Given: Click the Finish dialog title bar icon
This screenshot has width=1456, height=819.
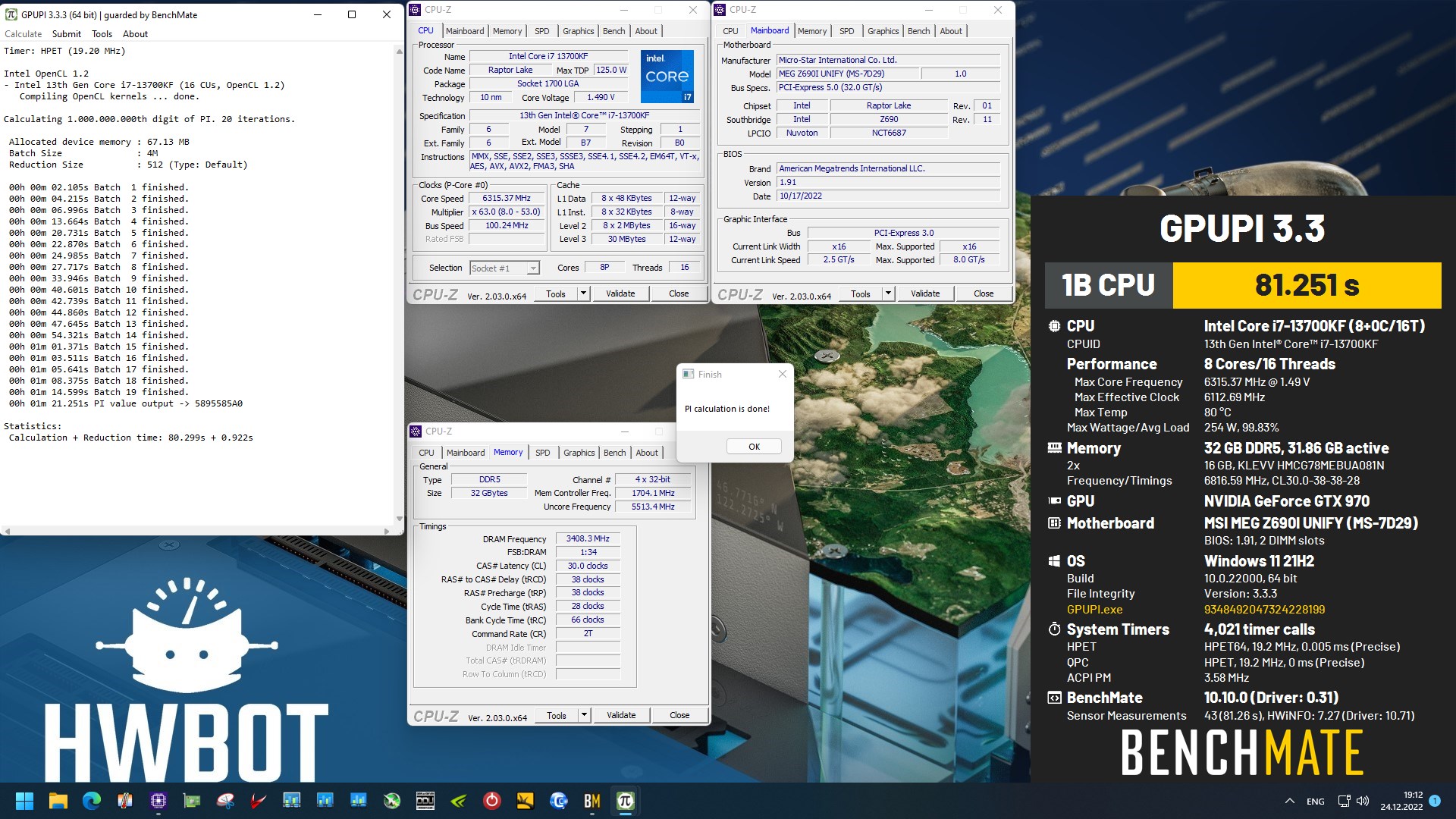Looking at the screenshot, I should tap(689, 374).
